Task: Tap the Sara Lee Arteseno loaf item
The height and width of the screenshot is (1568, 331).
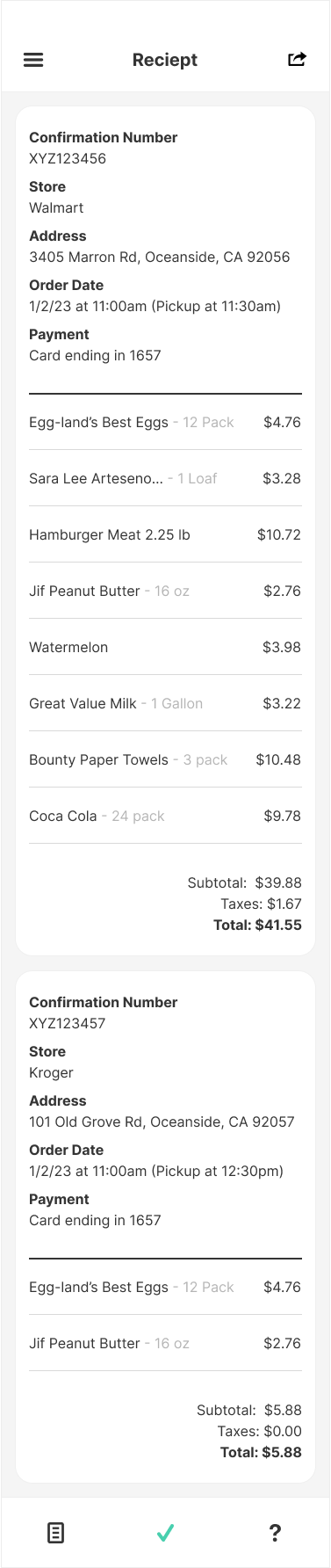Action: point(165,478)
